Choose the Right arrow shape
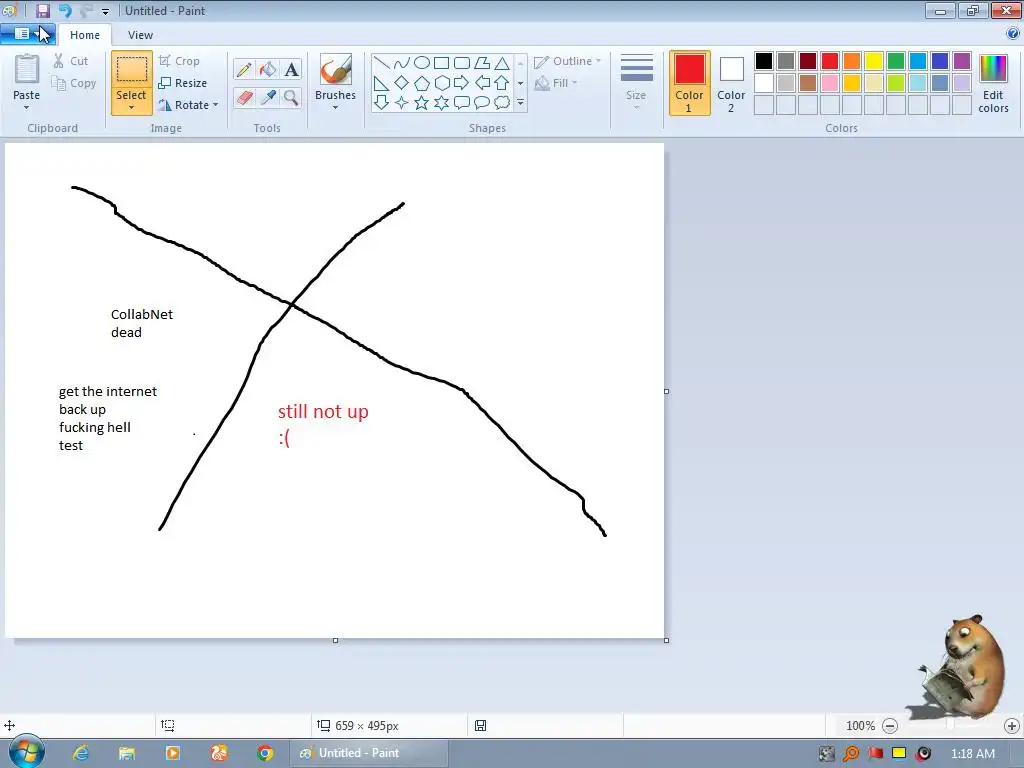Viewport: 1024px width, 768px height. (x=462, y=83)
